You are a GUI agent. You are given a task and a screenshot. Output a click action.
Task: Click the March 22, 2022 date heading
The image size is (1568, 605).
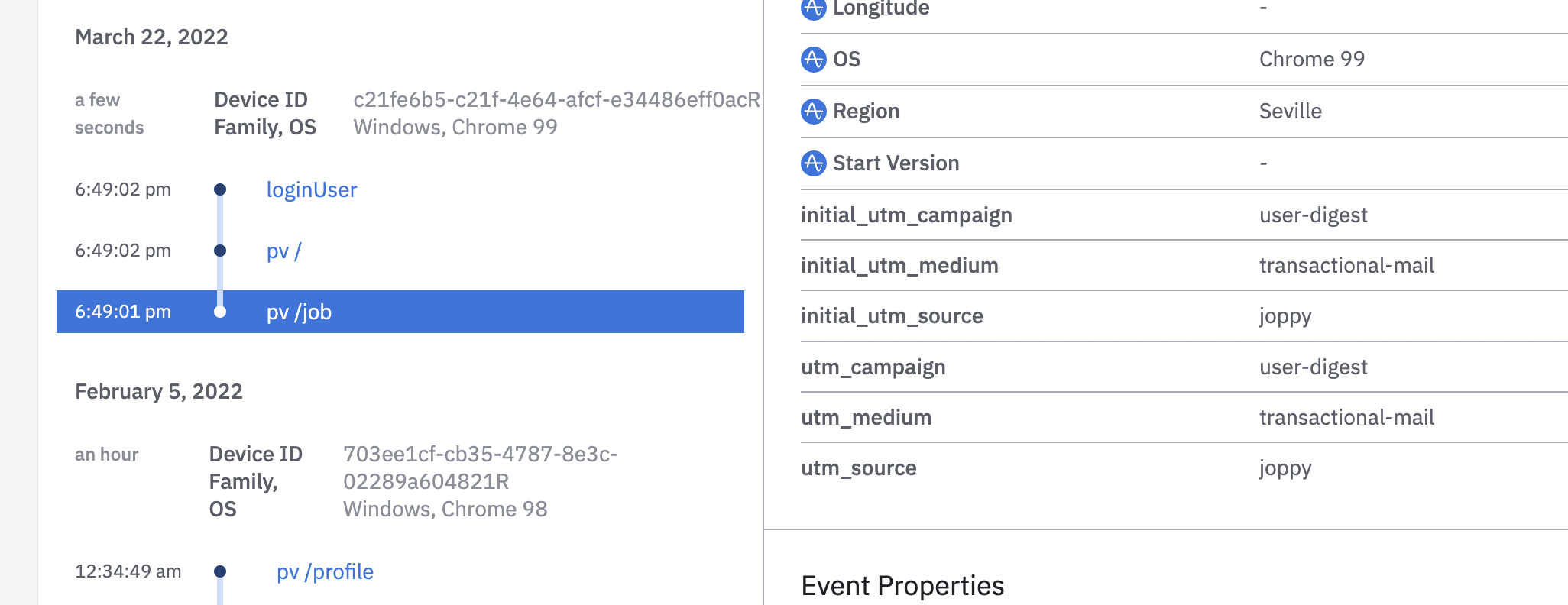click(151, 37)
